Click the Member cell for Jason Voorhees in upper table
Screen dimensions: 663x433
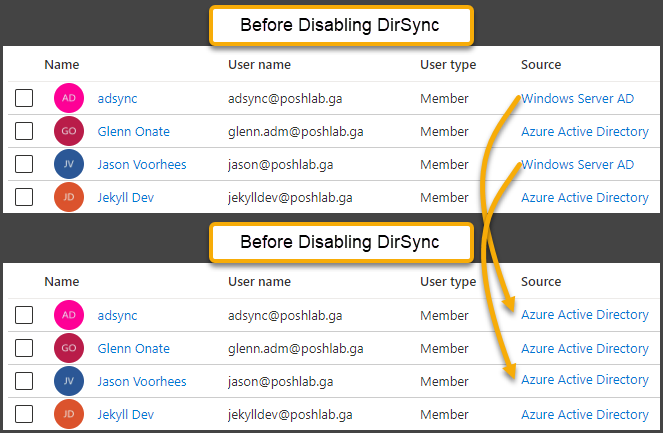pyautogui.click(x=444, y=164)
